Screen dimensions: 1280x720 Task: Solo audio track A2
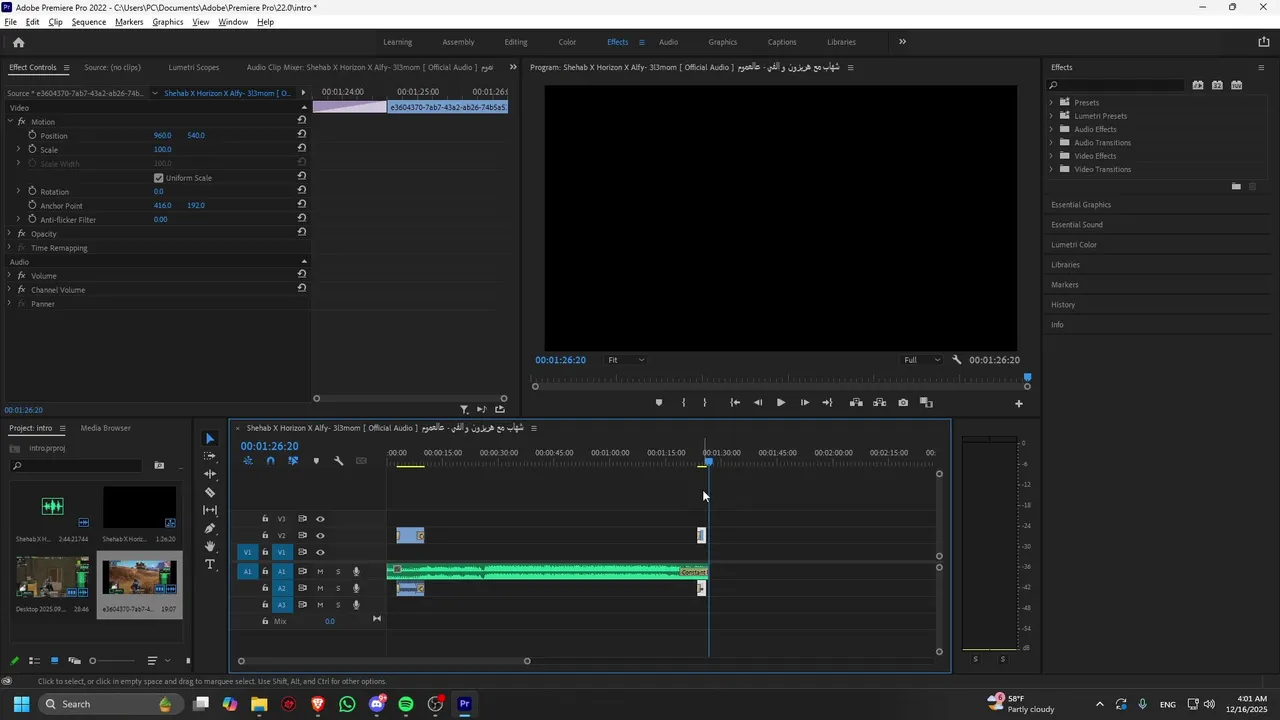338,588
